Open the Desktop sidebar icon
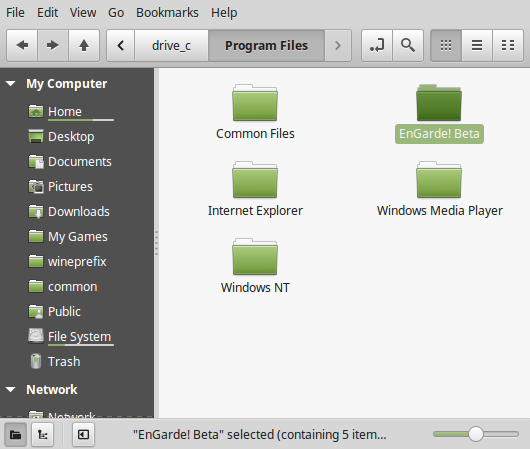The image size is (530, 449). [x=36, y=136]
